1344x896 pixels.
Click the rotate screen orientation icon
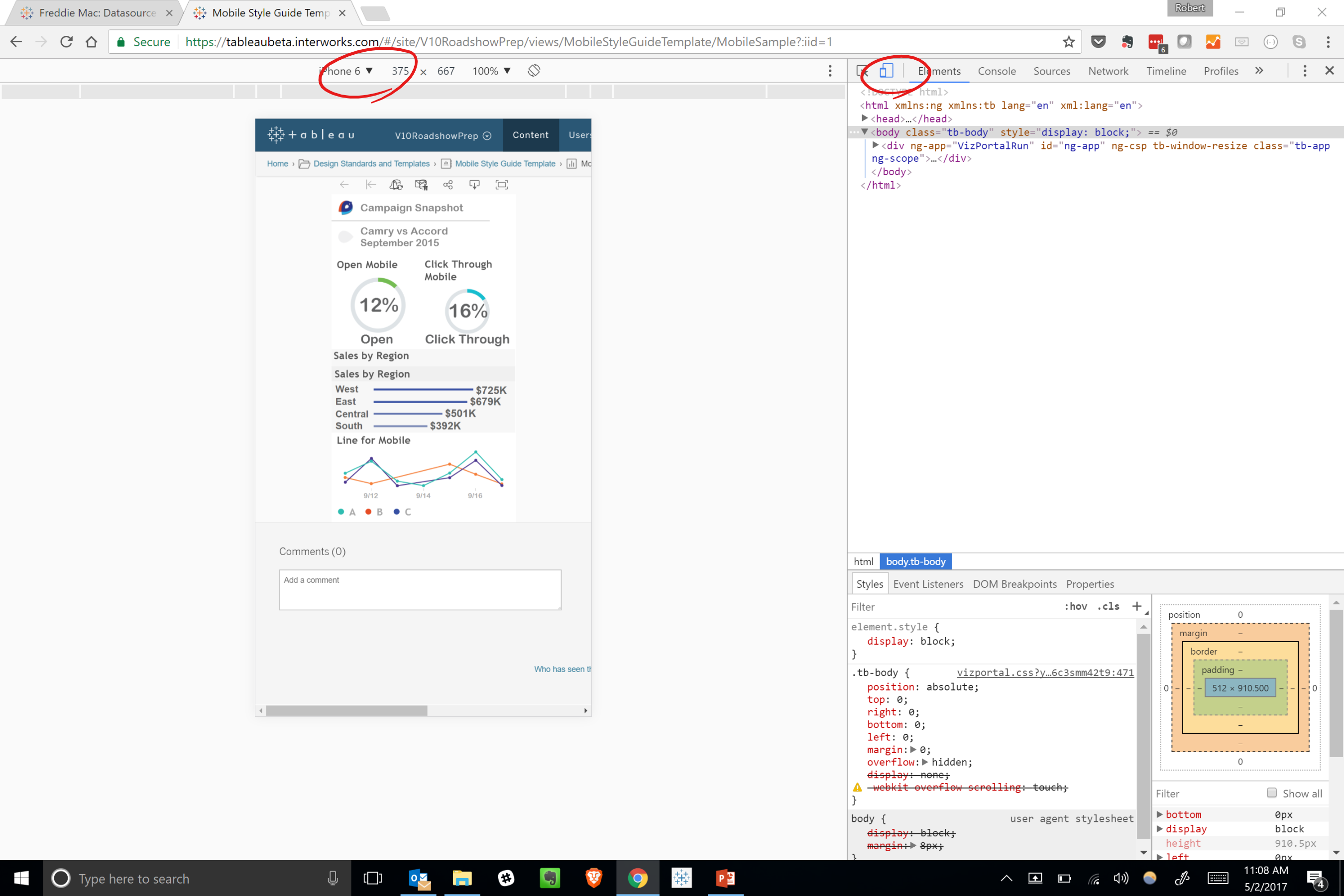point(534,70)
